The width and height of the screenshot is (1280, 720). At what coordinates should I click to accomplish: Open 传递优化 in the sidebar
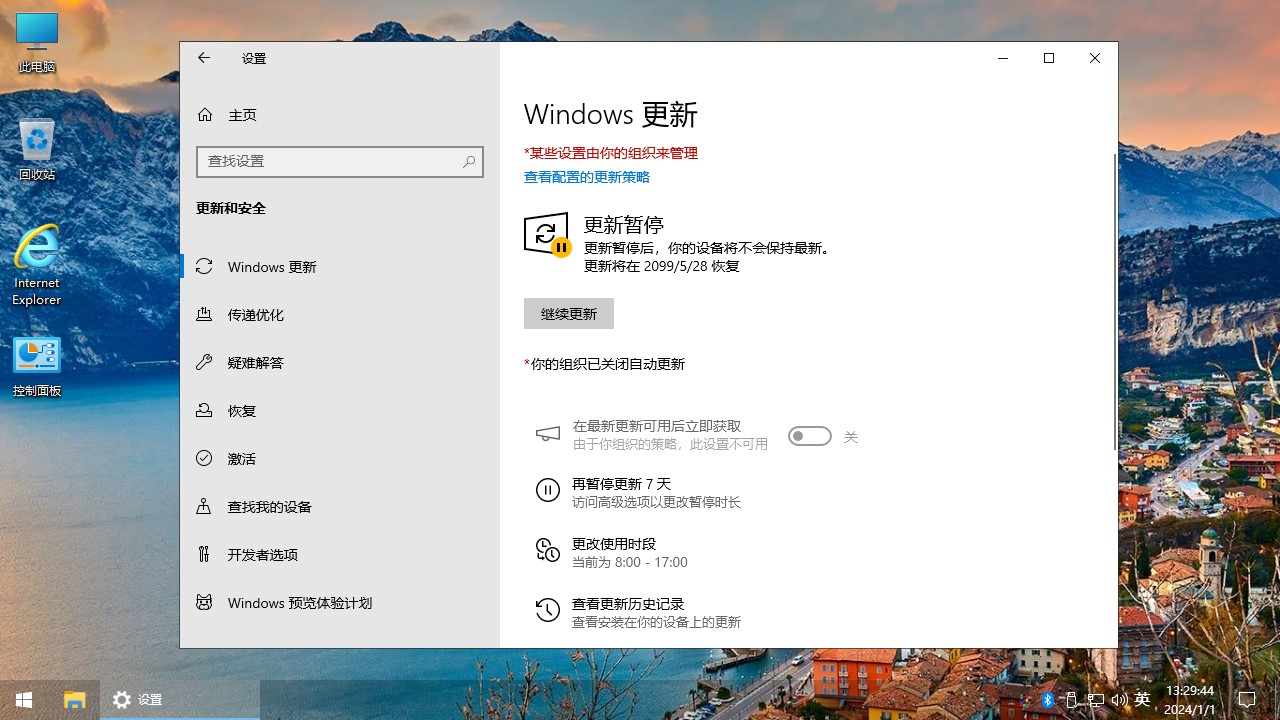pyautogui.click(x=340, y=315)
